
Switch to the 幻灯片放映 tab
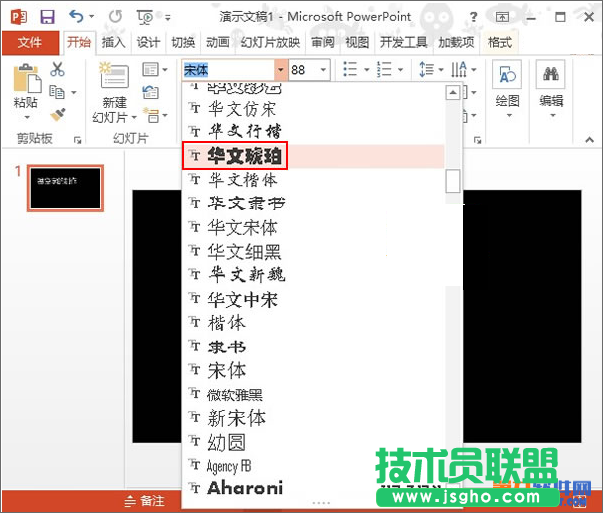pos(270,42)
